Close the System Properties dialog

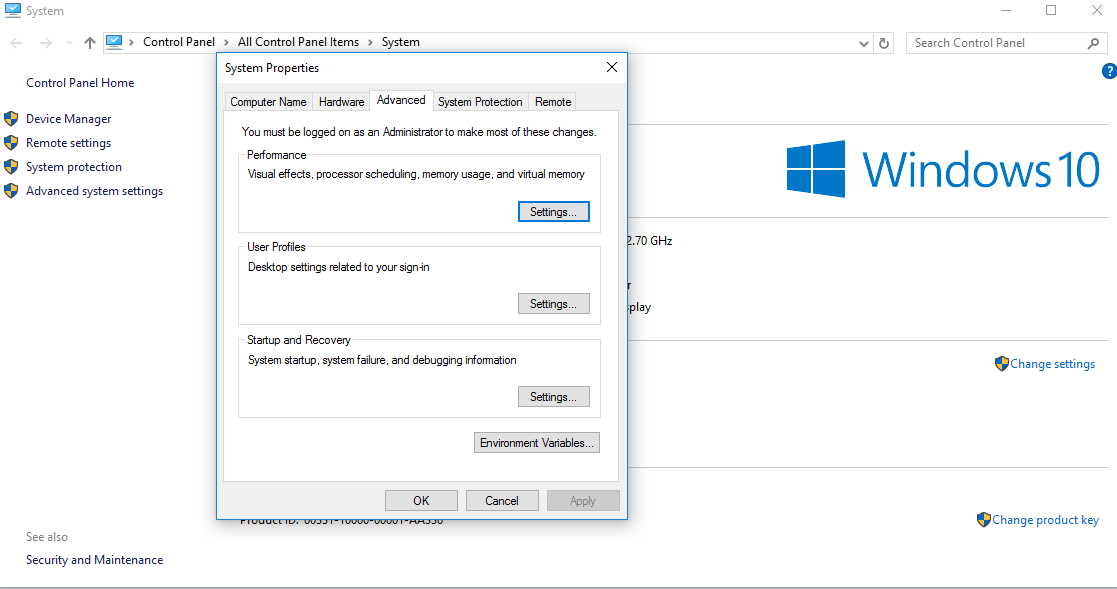pos(611,67)
